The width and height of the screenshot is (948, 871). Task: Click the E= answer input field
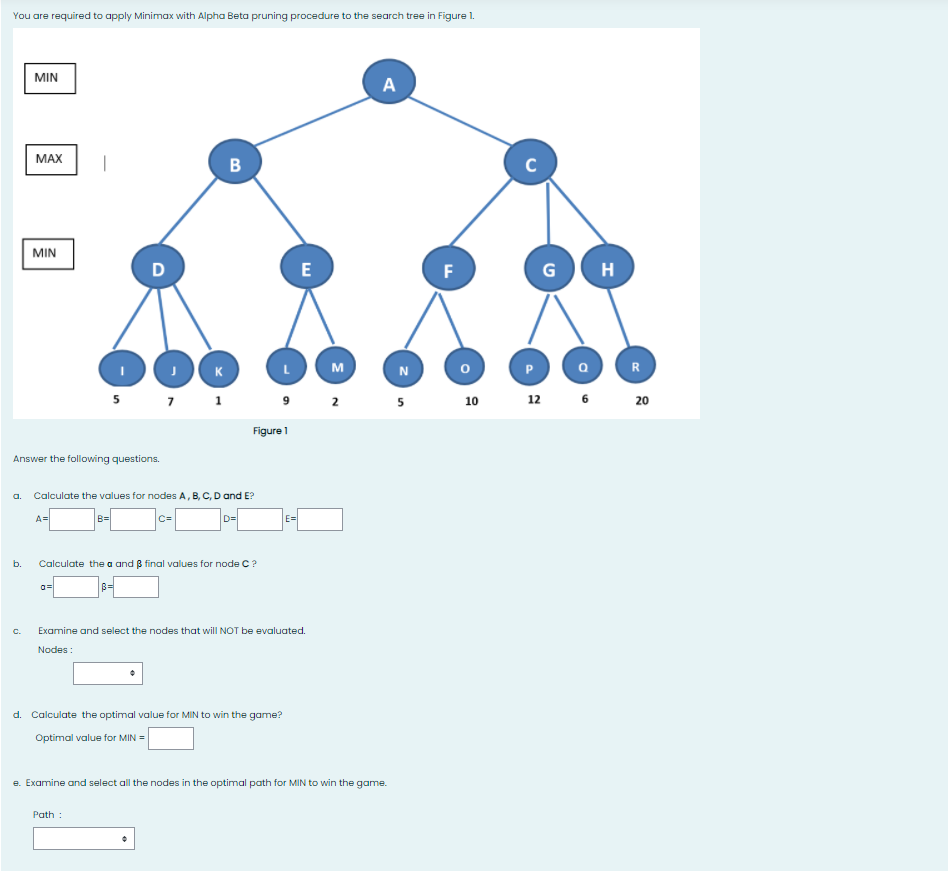[320, 519]
